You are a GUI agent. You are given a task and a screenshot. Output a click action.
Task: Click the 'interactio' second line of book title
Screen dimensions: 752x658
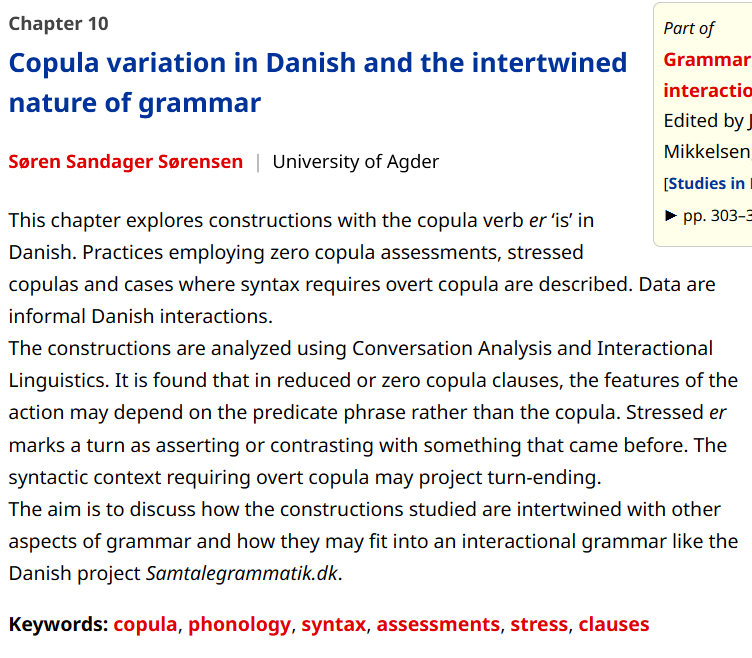coord(706,90)
